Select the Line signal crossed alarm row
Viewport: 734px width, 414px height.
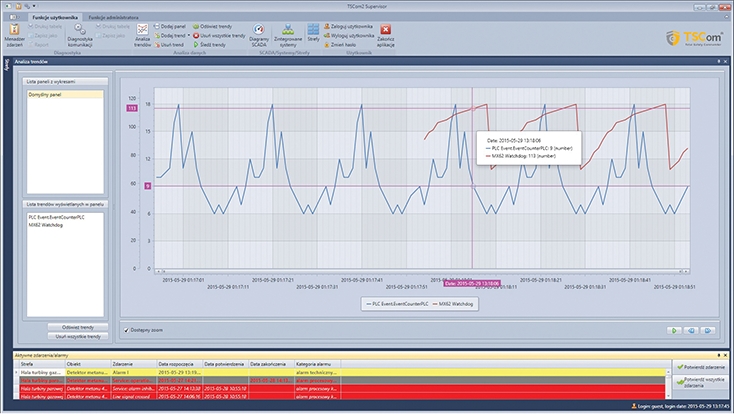(342, 396)
